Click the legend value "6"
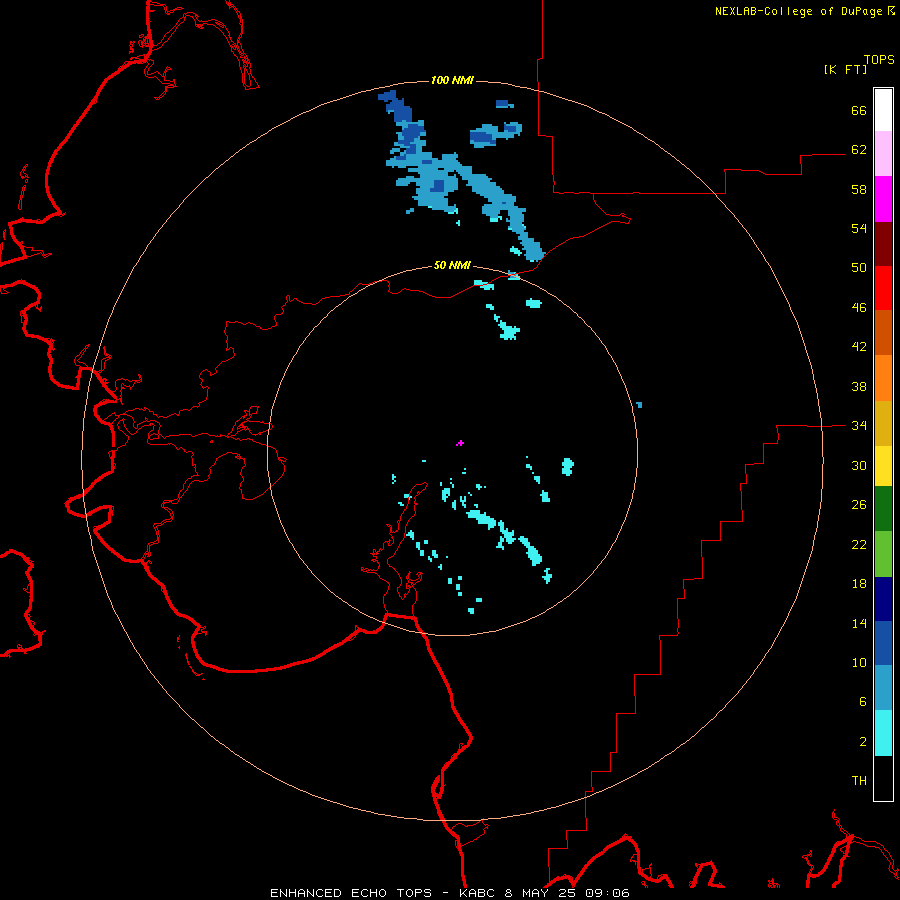This screenshot has width=900, height=900. pyautogui.click(x=863, y=701)
